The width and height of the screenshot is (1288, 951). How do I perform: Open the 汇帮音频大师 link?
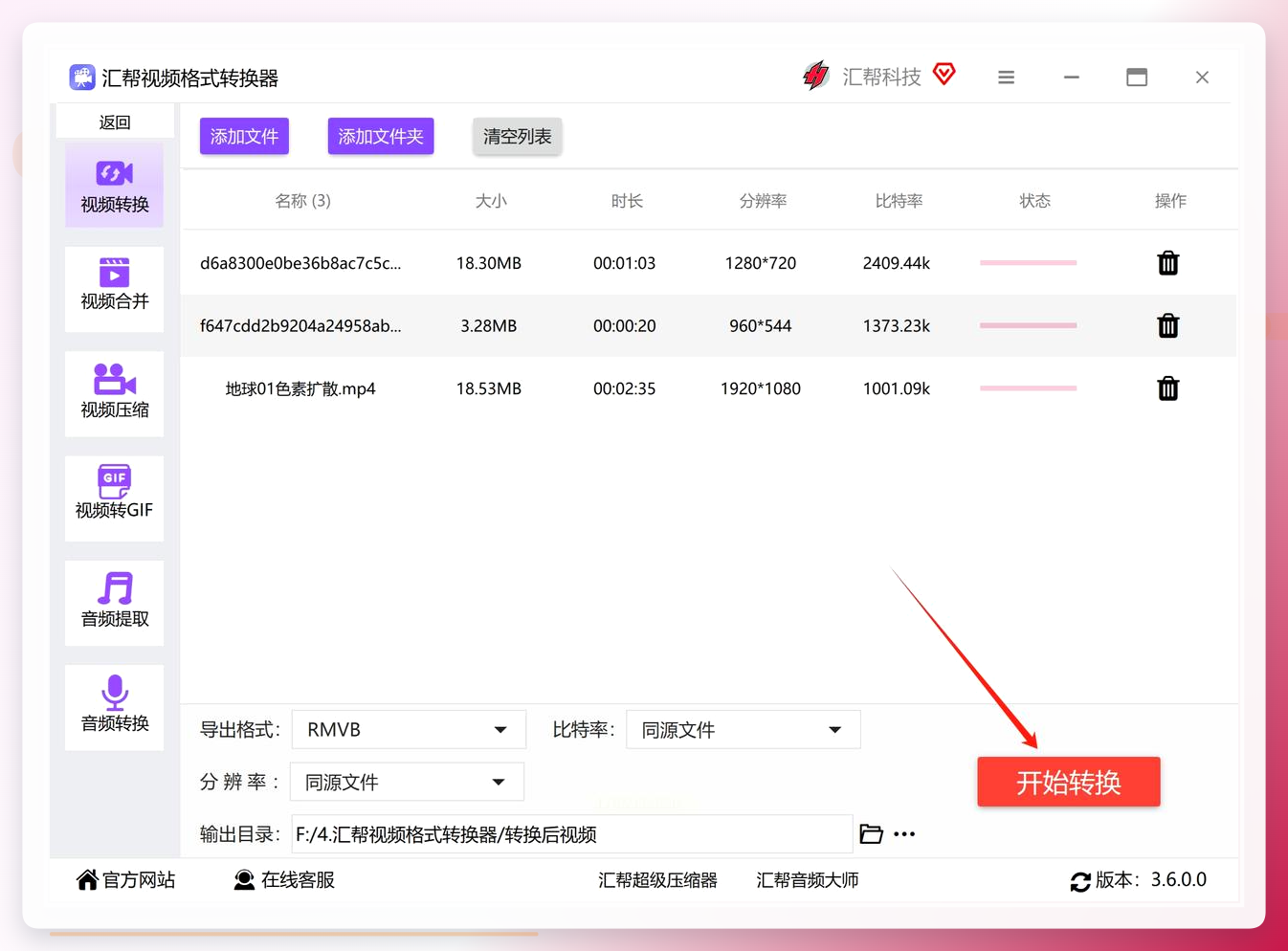click(x=808, y=880)
